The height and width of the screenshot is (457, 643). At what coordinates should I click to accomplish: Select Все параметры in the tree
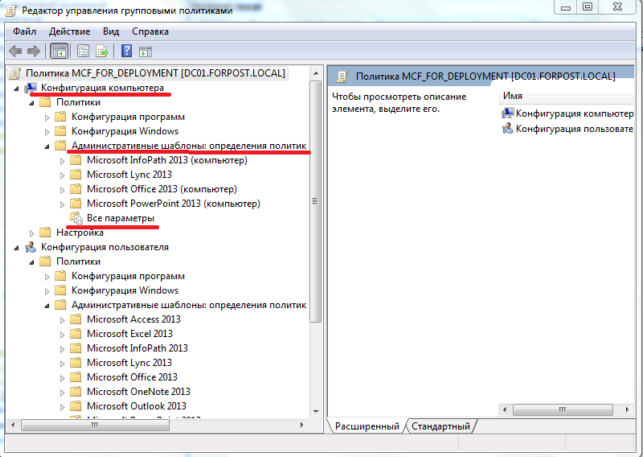tap(121, 218)
